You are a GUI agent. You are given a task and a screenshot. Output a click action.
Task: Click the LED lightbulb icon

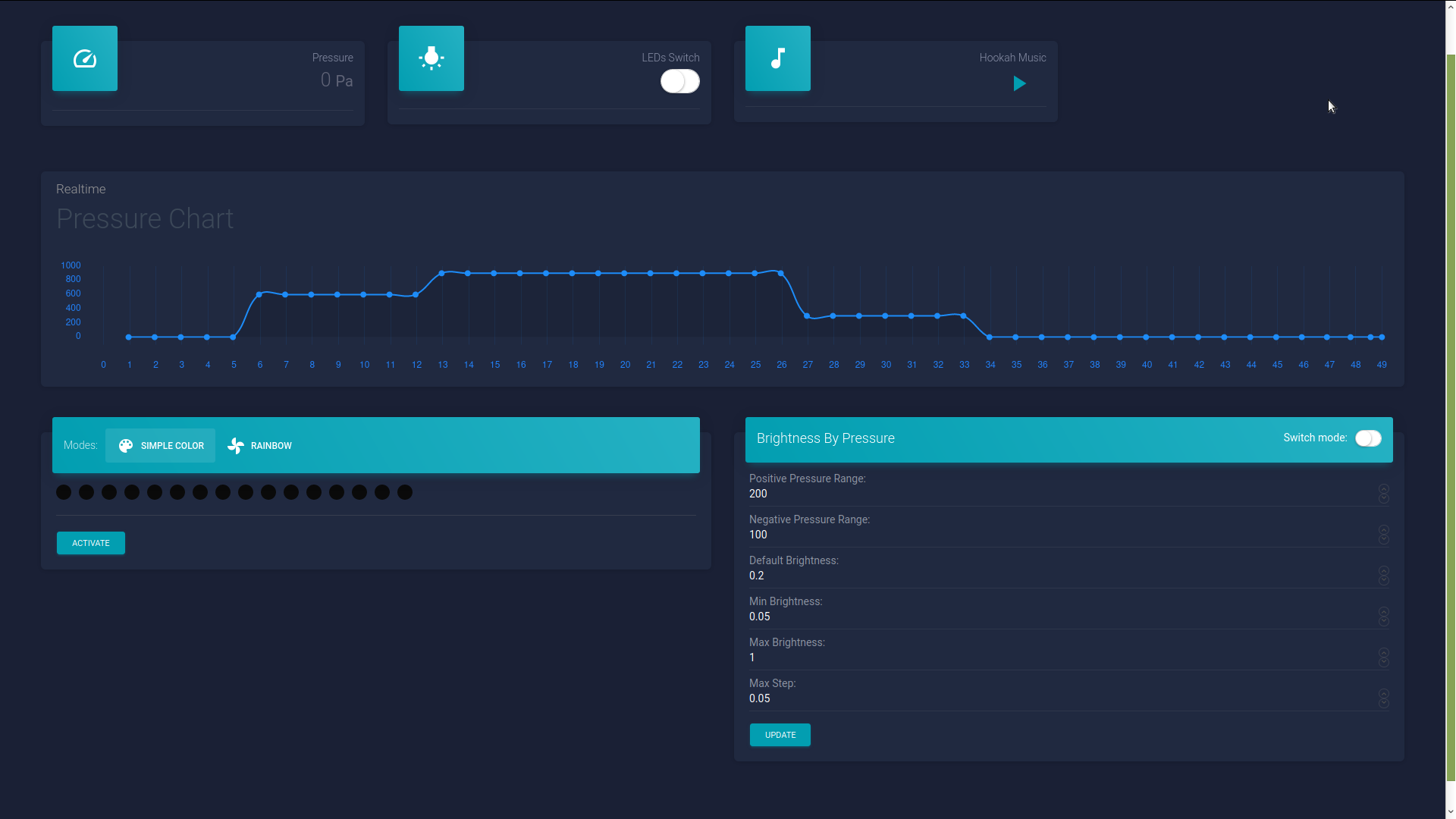pyautogui.click(x=431, y=58)
